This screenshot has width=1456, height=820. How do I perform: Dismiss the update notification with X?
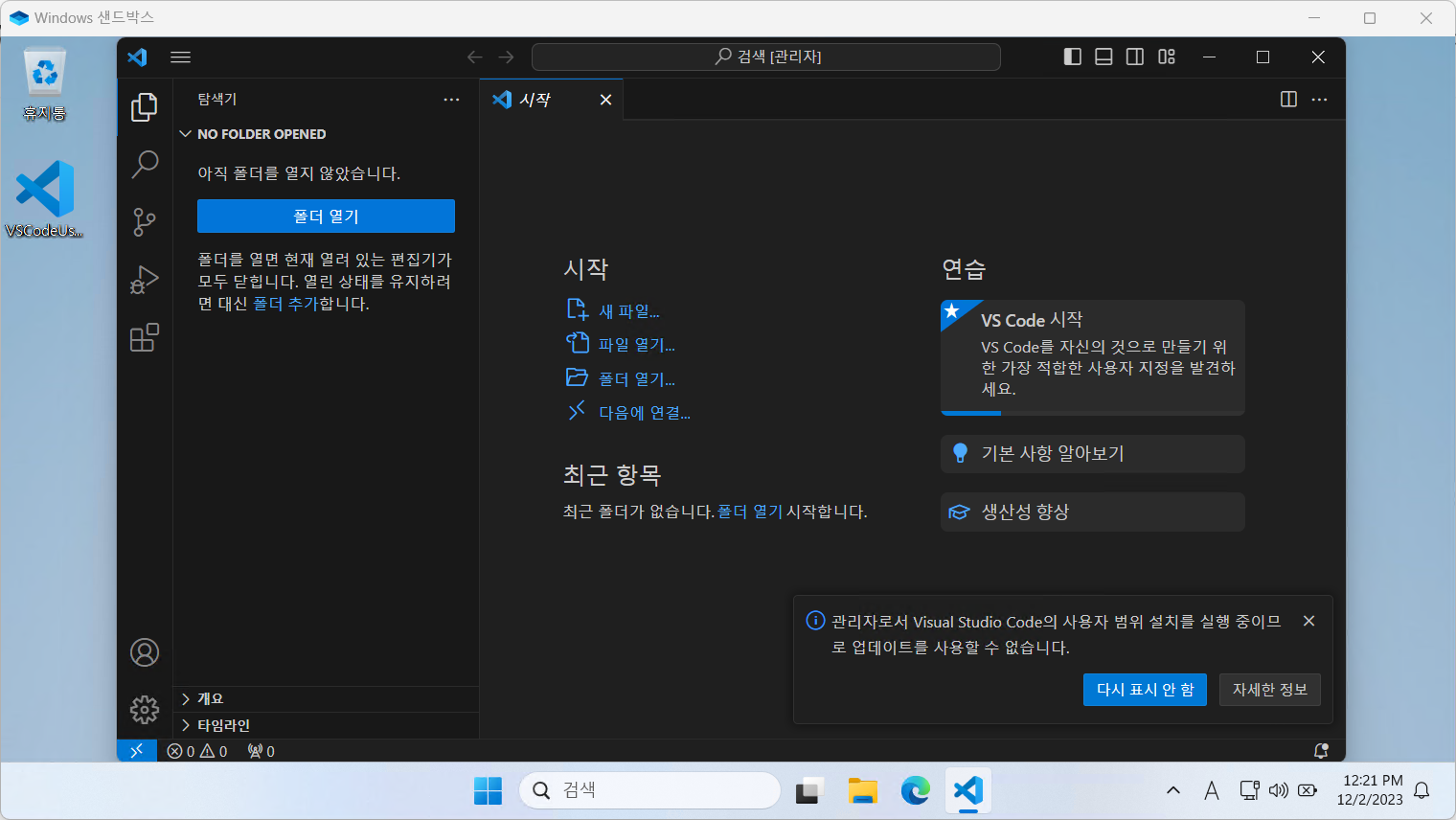point(1308,621)
